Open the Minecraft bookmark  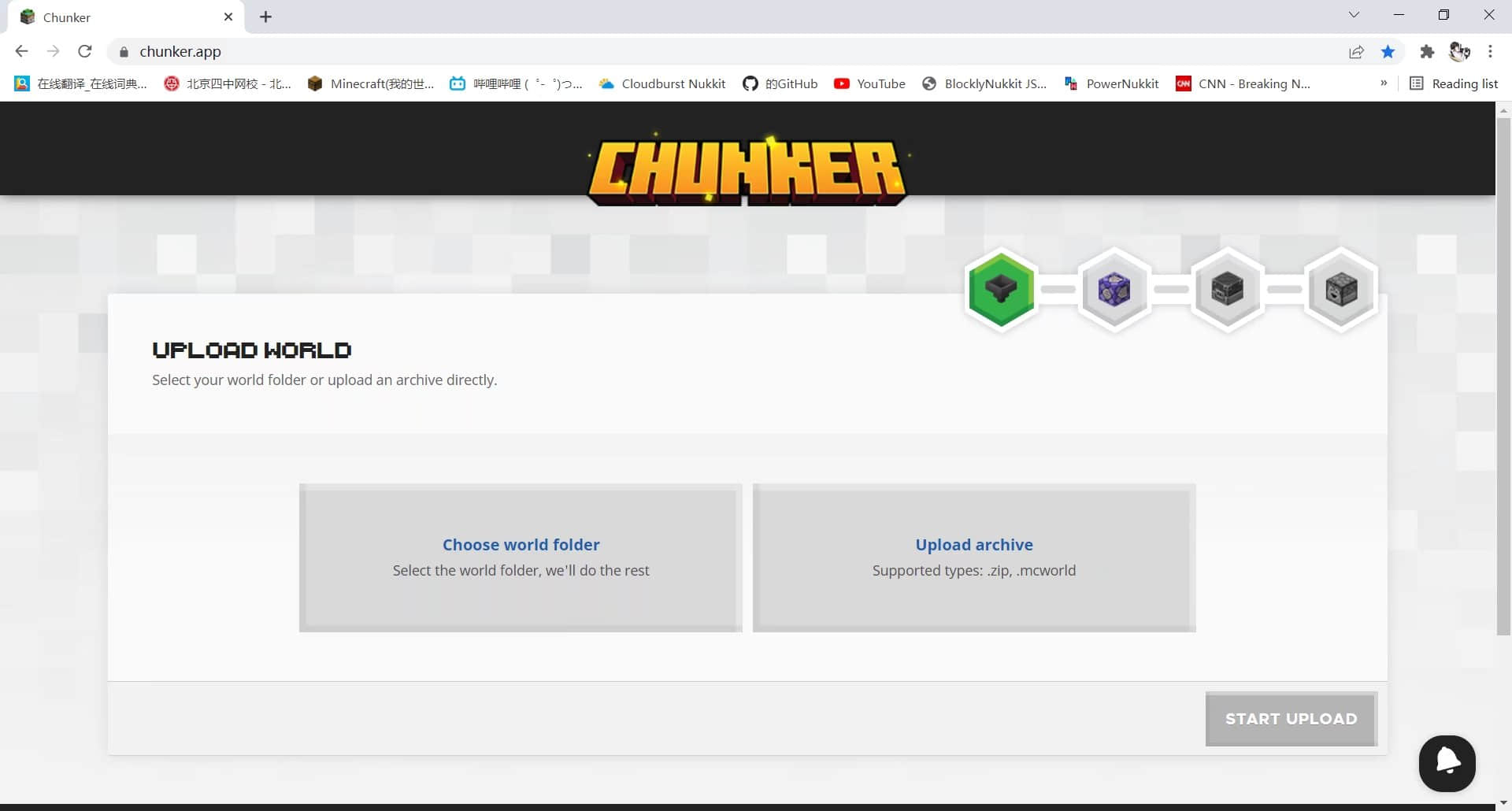coord(370,83)
